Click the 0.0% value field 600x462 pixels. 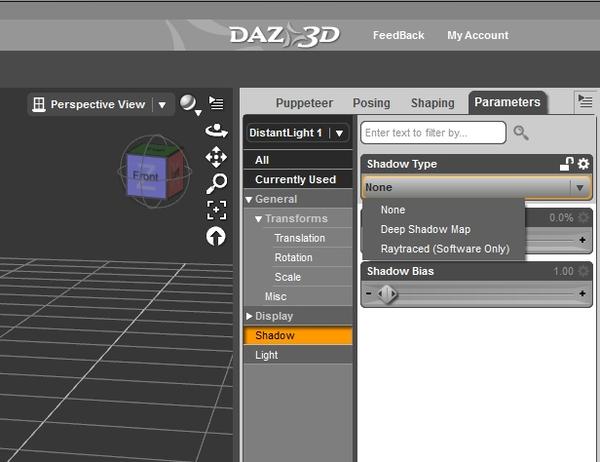point(561,218)
